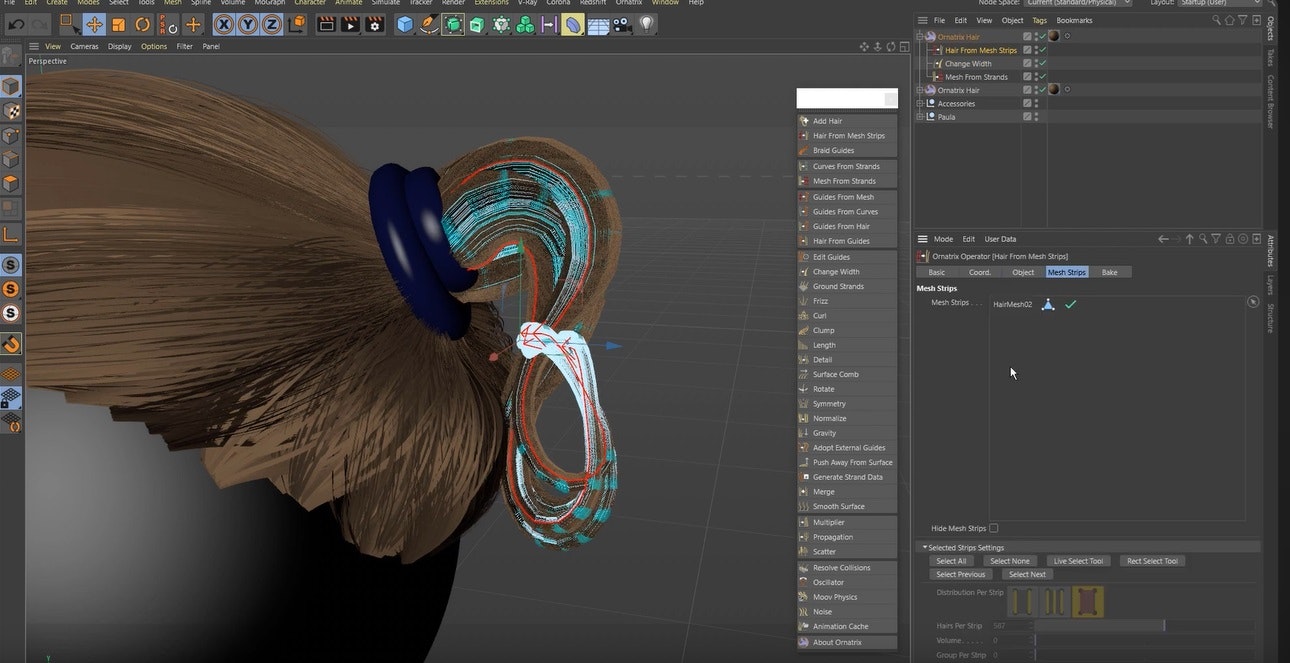Click the search icon in Object Manager
This screenshot has height=663, width=1290.
pos(1217,20)
